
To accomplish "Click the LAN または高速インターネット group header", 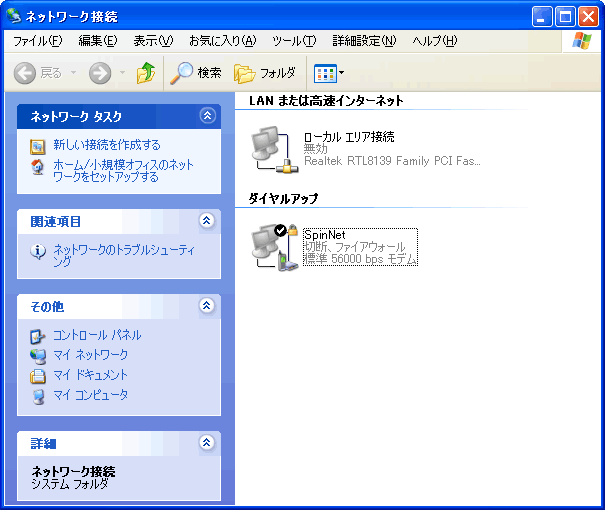I will (x=326, y=101).
